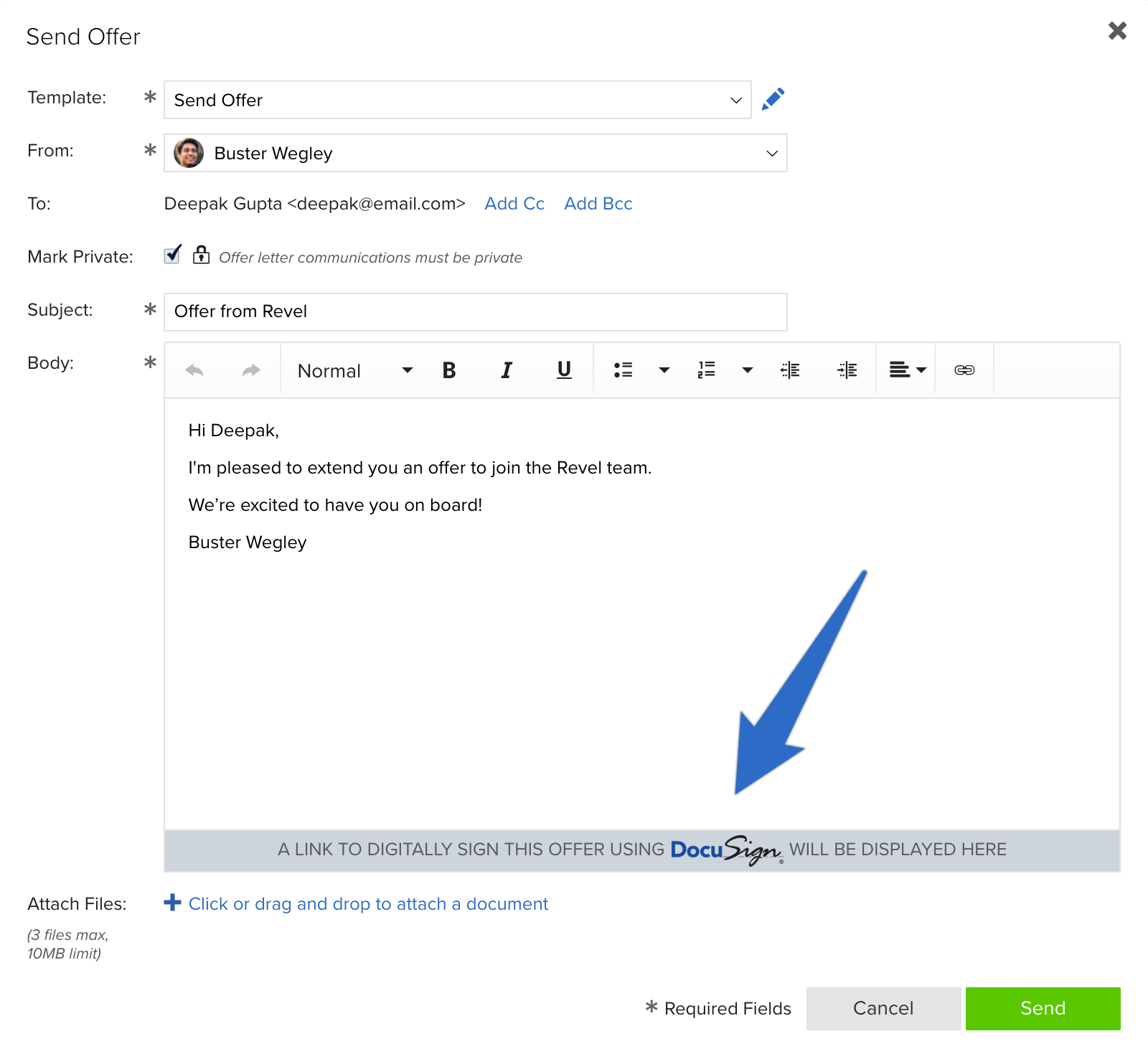Open the Template dropdown

point(458,100)
